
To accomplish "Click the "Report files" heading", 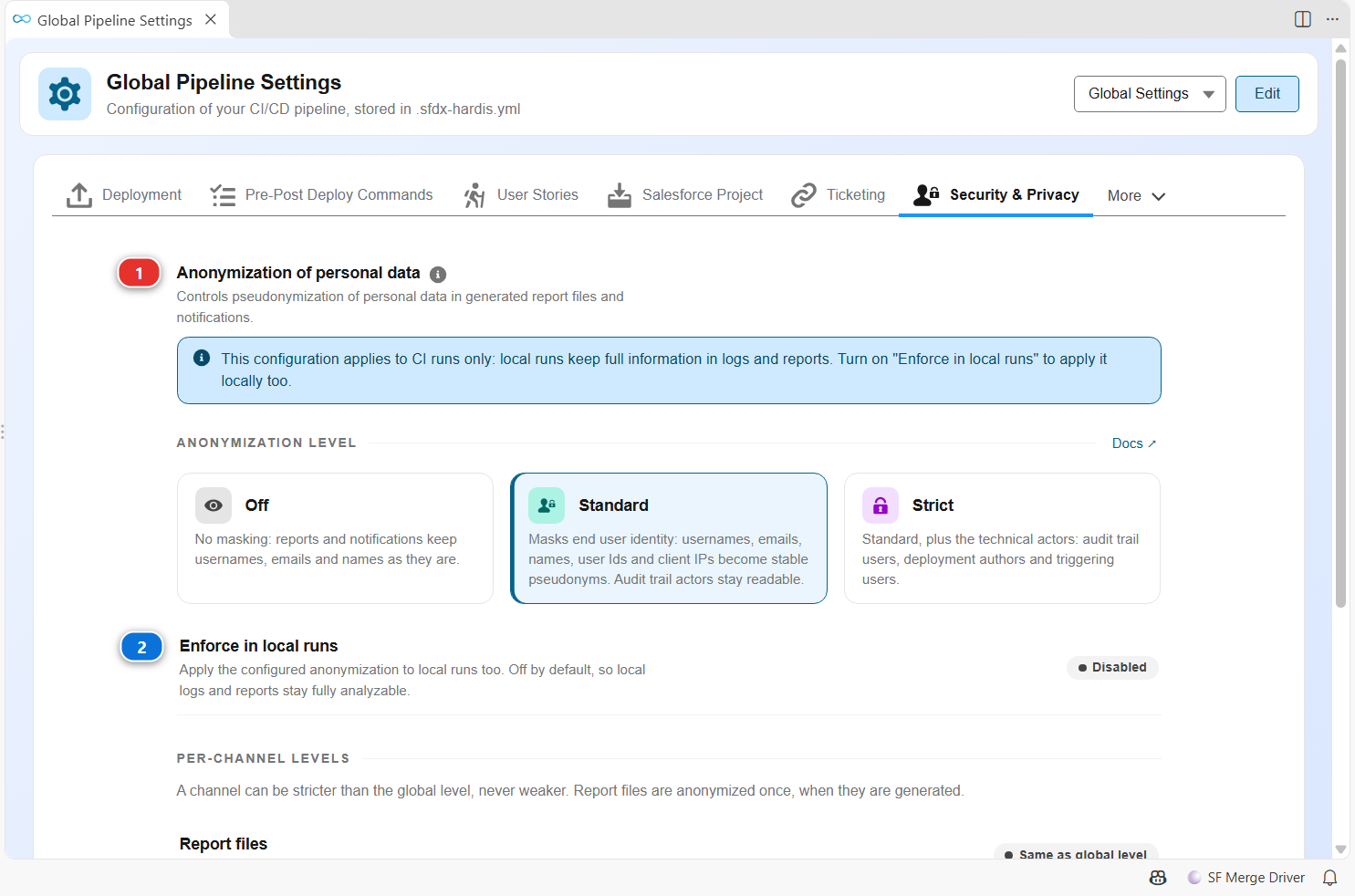I will tap(224, 844).
